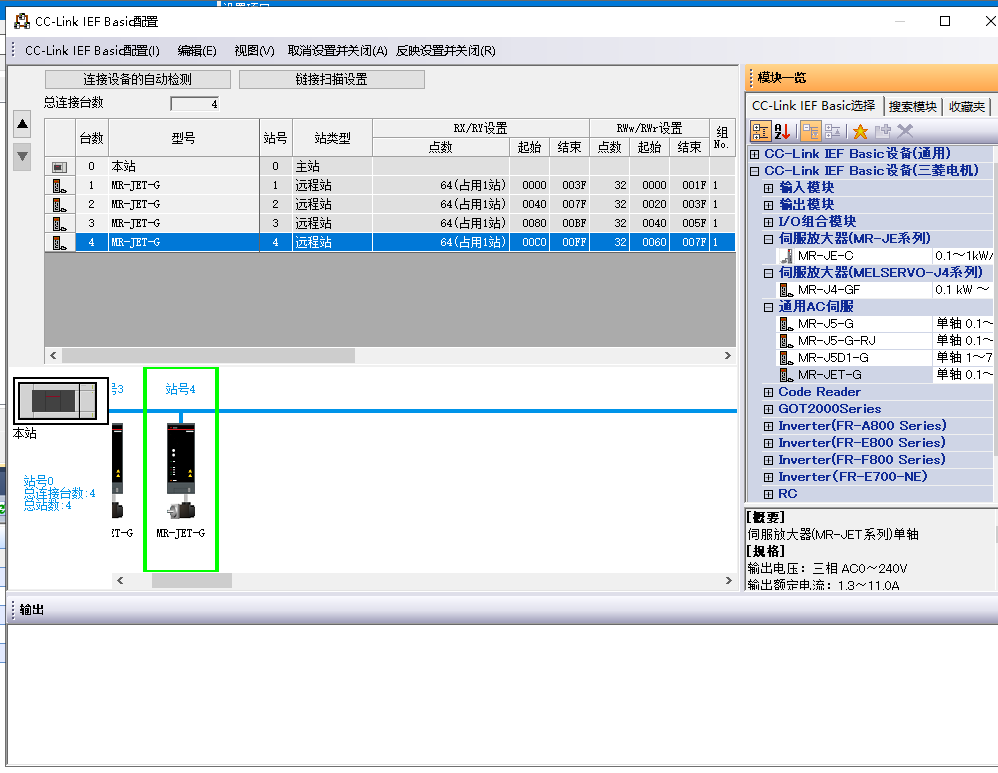Click the star add-to-favorites icon
Image resolution: width=998 pixels, height=773 pixels.
[x=859, y=131]
